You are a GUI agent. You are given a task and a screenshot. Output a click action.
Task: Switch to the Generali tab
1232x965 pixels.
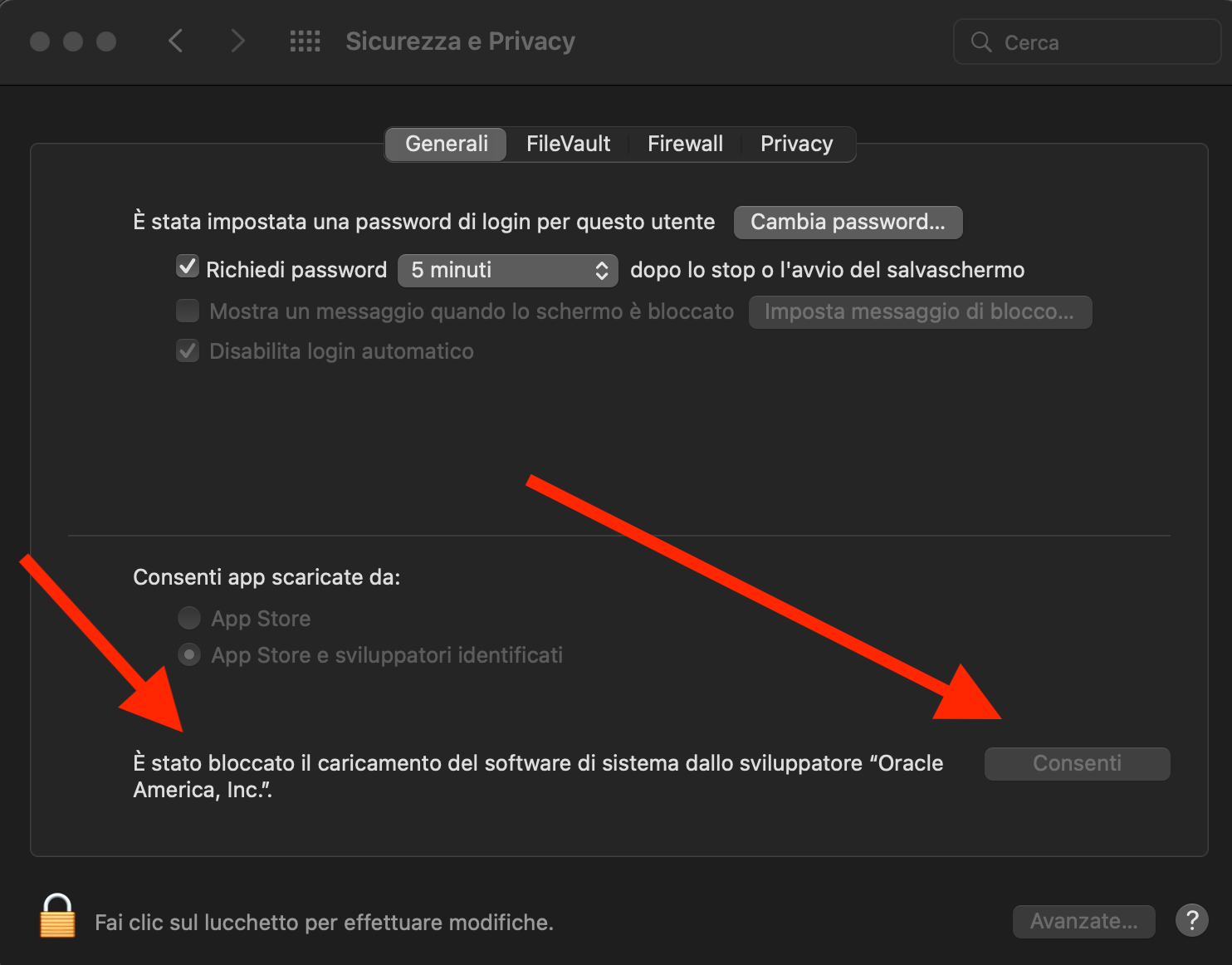coord(446,144)
